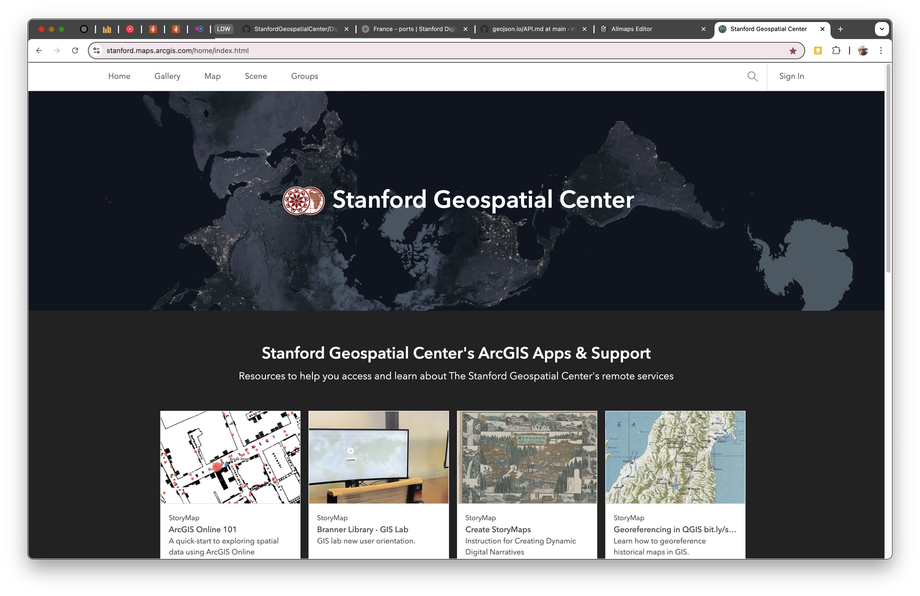This screenshot has height=596, width=920.
Task: Close the Stanford Geospatial Center tab
Action: pos(823,29)
